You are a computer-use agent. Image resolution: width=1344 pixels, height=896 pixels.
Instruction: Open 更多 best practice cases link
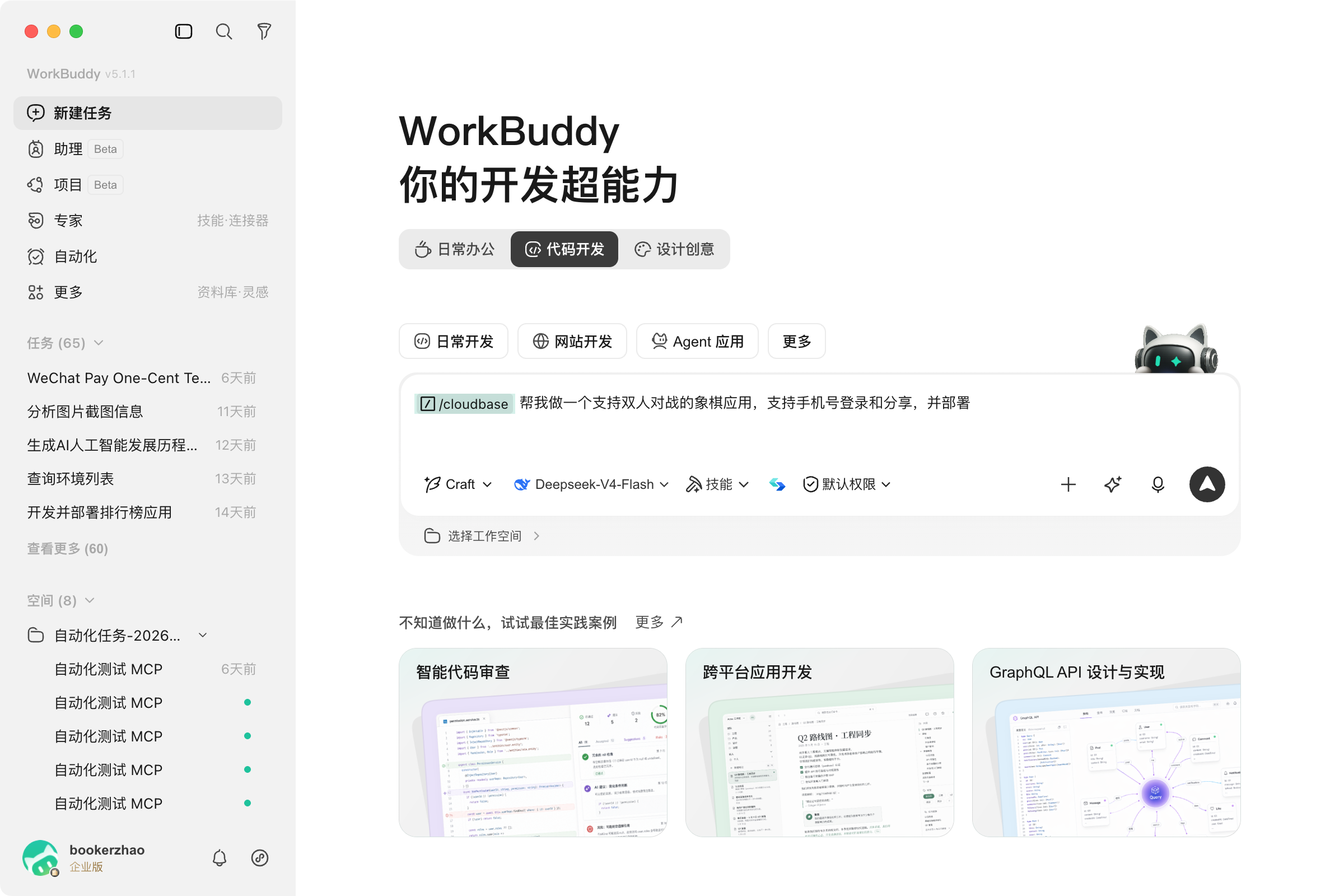(660, 622)
